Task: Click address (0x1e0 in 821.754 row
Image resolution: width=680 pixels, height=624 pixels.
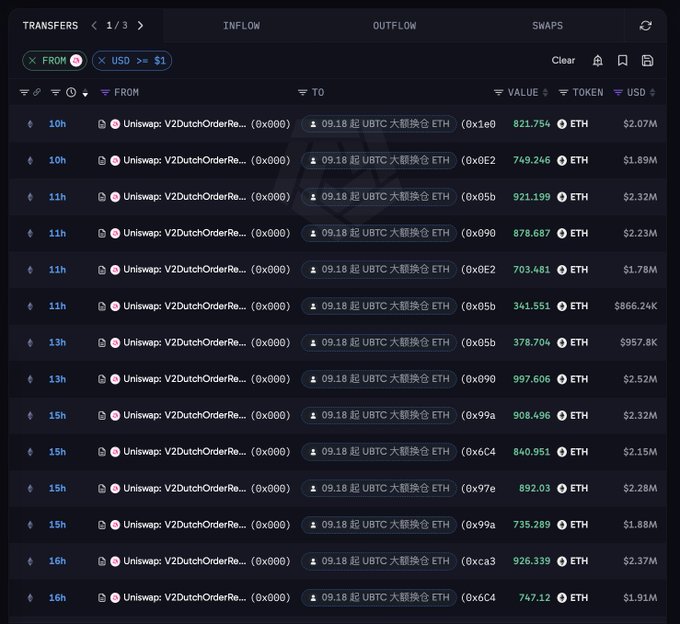Action: (x=478, y=124)
